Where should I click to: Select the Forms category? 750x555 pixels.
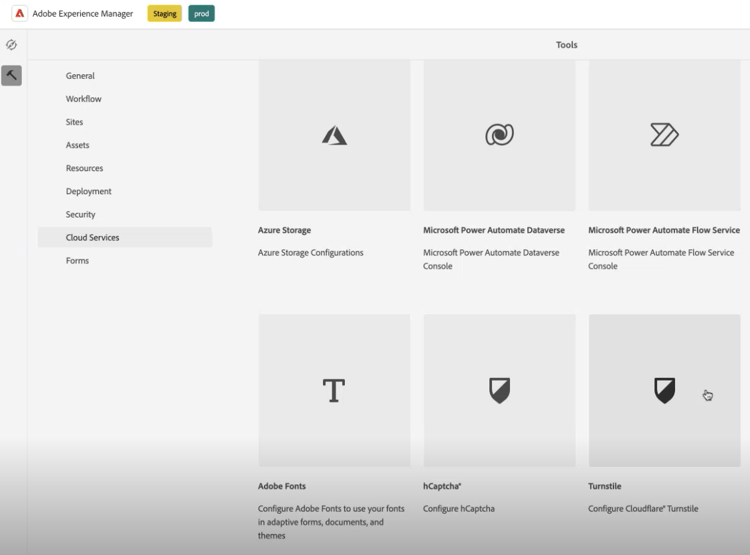click(x=77, y=260)
